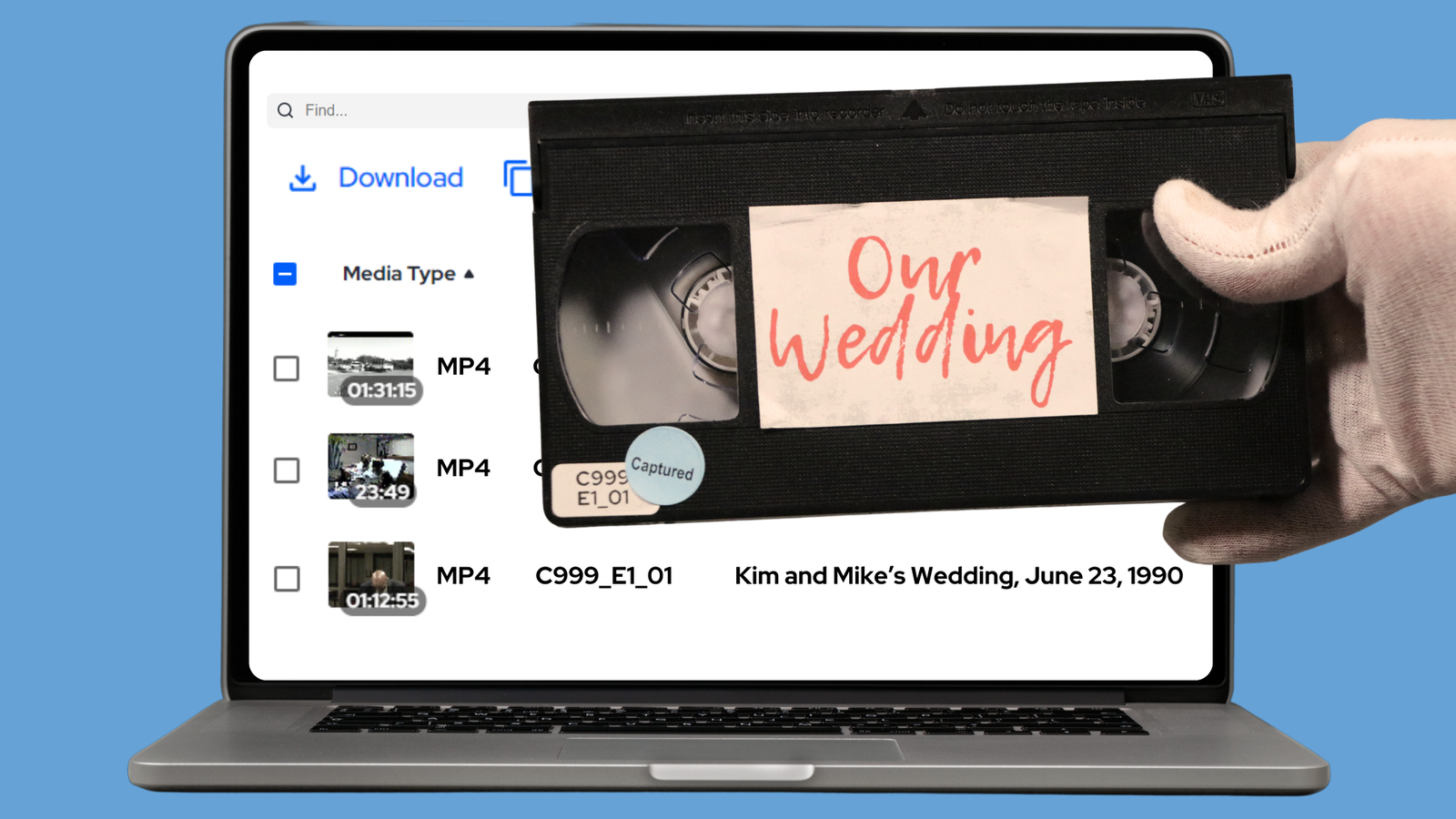Click the C999_E1_01 file ID in list
The height and width of the screenshot is (819, 1456).
[x=603, y=576]
